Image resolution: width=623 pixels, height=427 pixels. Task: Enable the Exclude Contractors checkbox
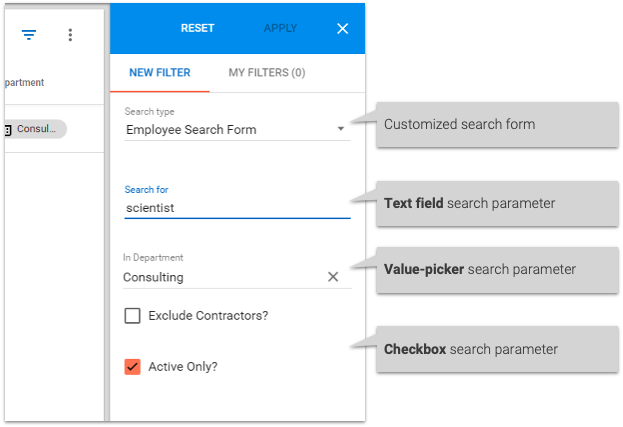[132, 316]
